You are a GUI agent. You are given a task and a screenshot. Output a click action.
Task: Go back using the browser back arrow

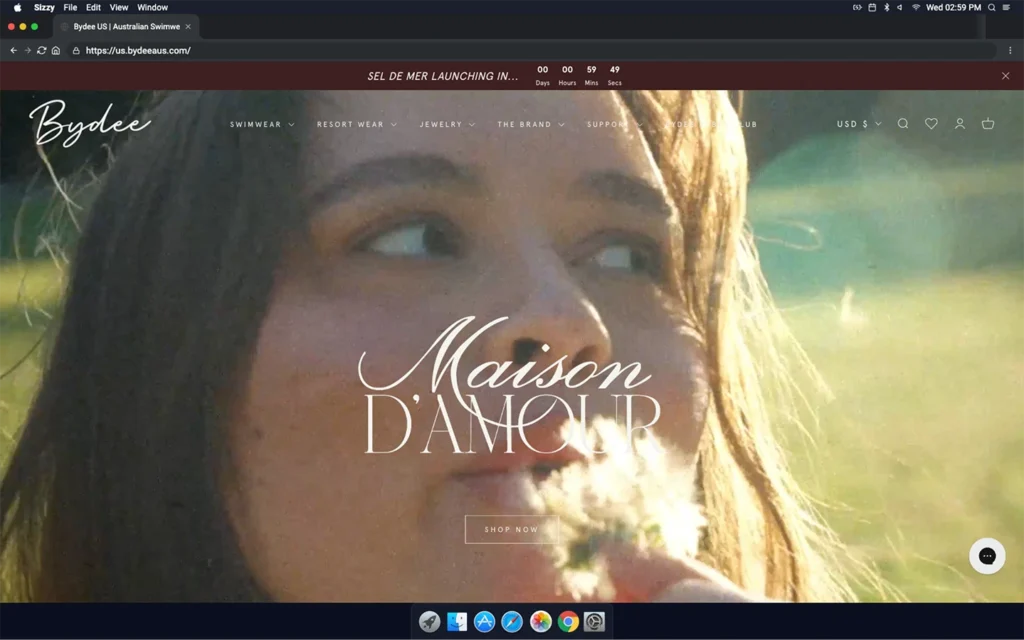tap(14, 50)
